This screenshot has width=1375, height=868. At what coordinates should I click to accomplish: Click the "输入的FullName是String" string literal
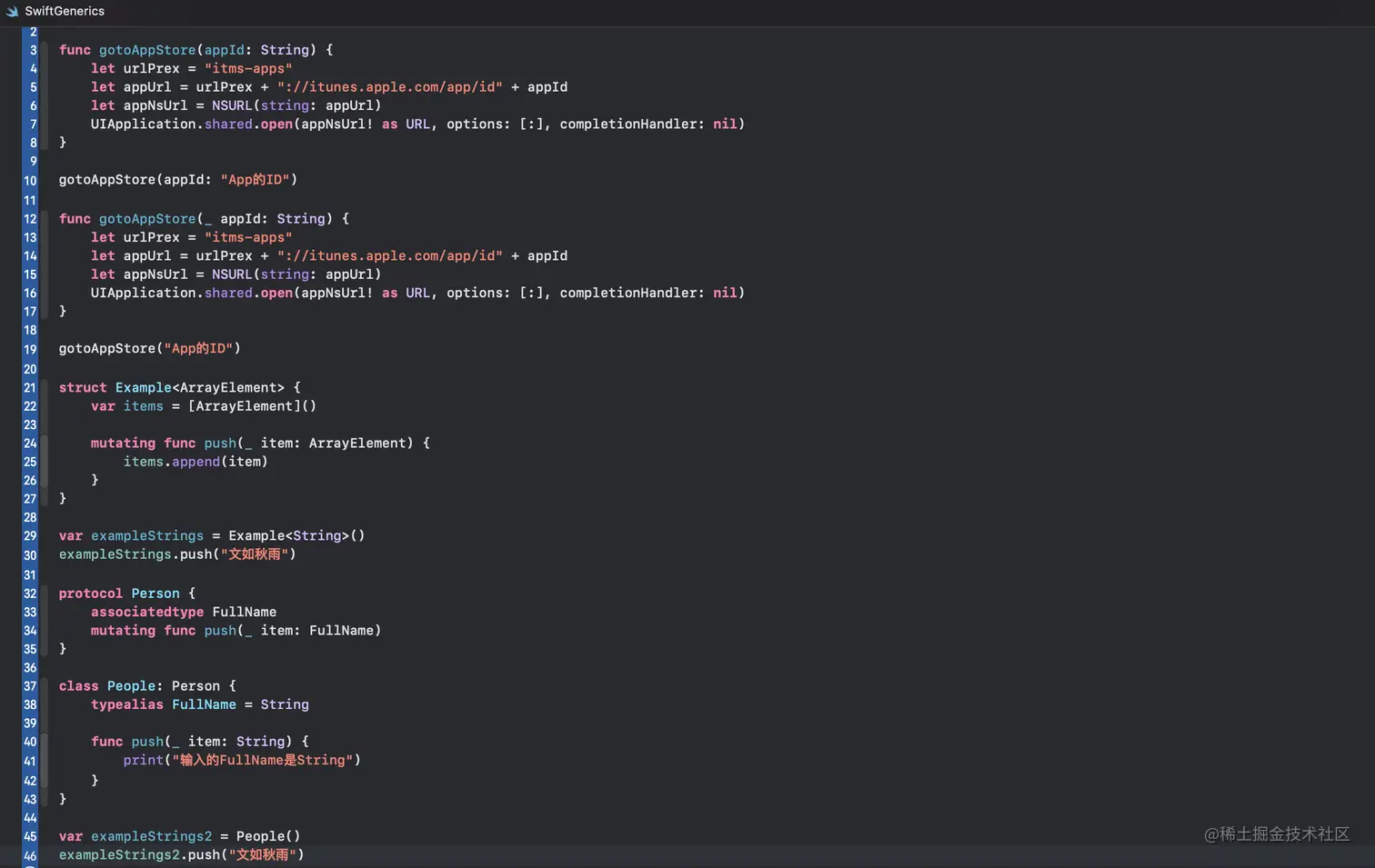point(263,760)
